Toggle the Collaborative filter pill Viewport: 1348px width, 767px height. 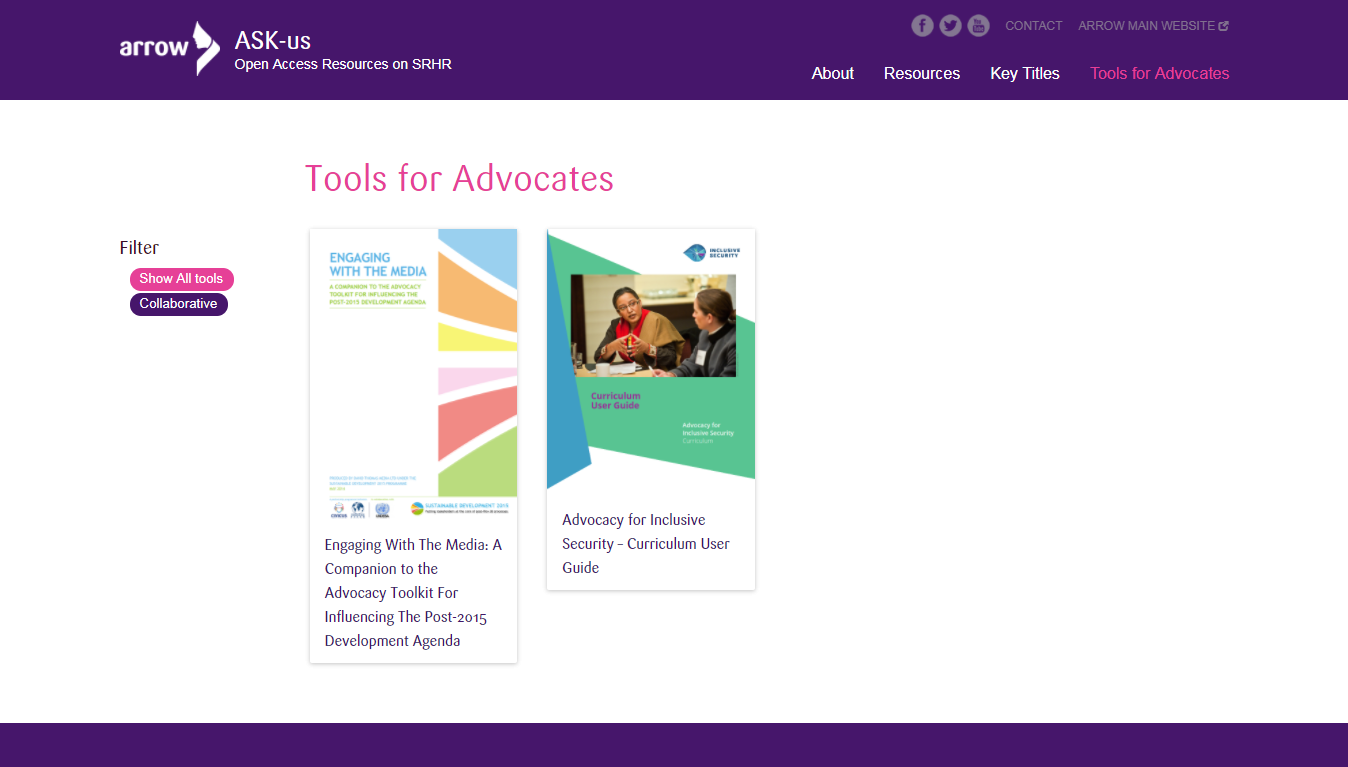click(x=178, y=304)
